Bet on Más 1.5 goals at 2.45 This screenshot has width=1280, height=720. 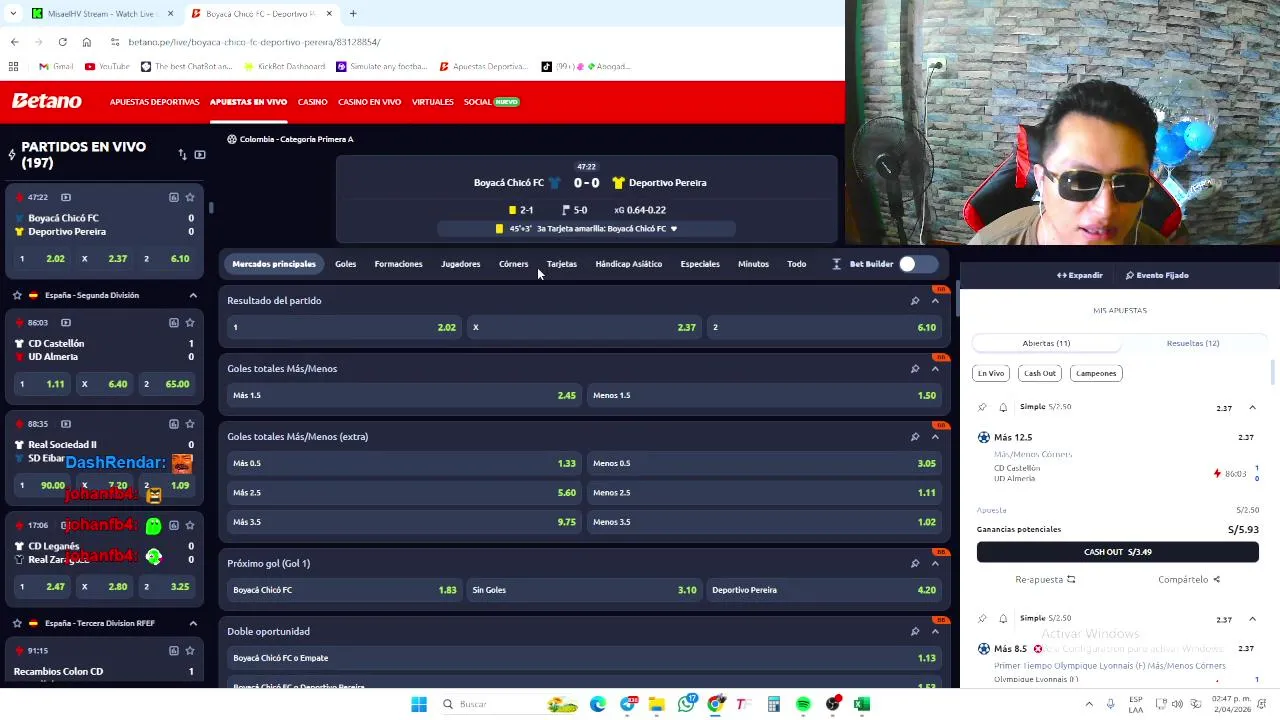(404, 395)
